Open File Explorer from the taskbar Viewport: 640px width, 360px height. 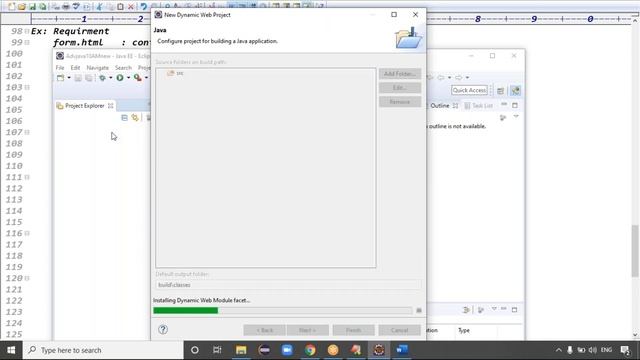(x=241, y=350)
